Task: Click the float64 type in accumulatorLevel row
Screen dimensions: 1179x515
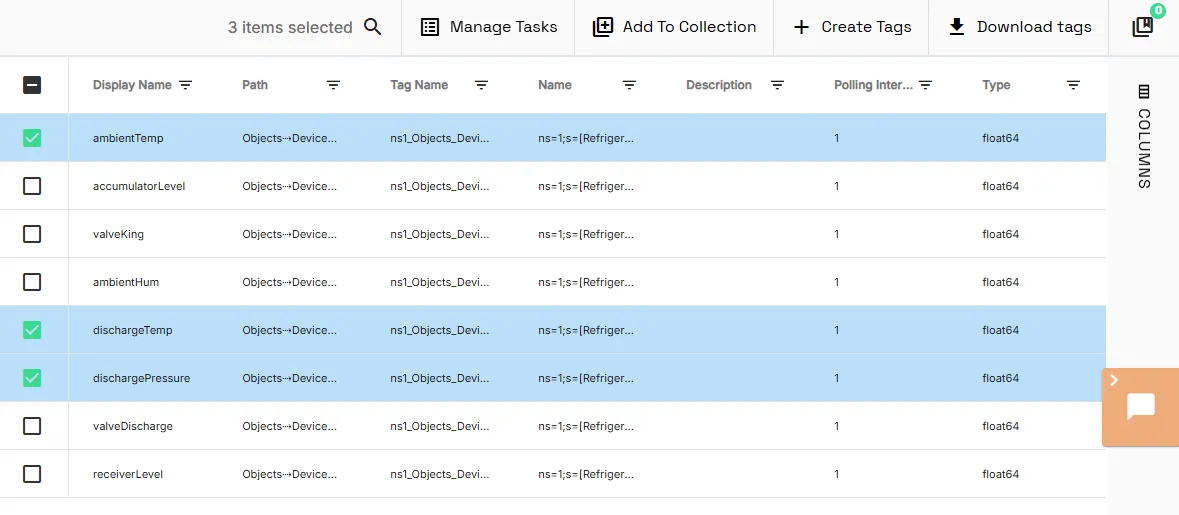Action: pyautogui.click(x=1001, y=186)
